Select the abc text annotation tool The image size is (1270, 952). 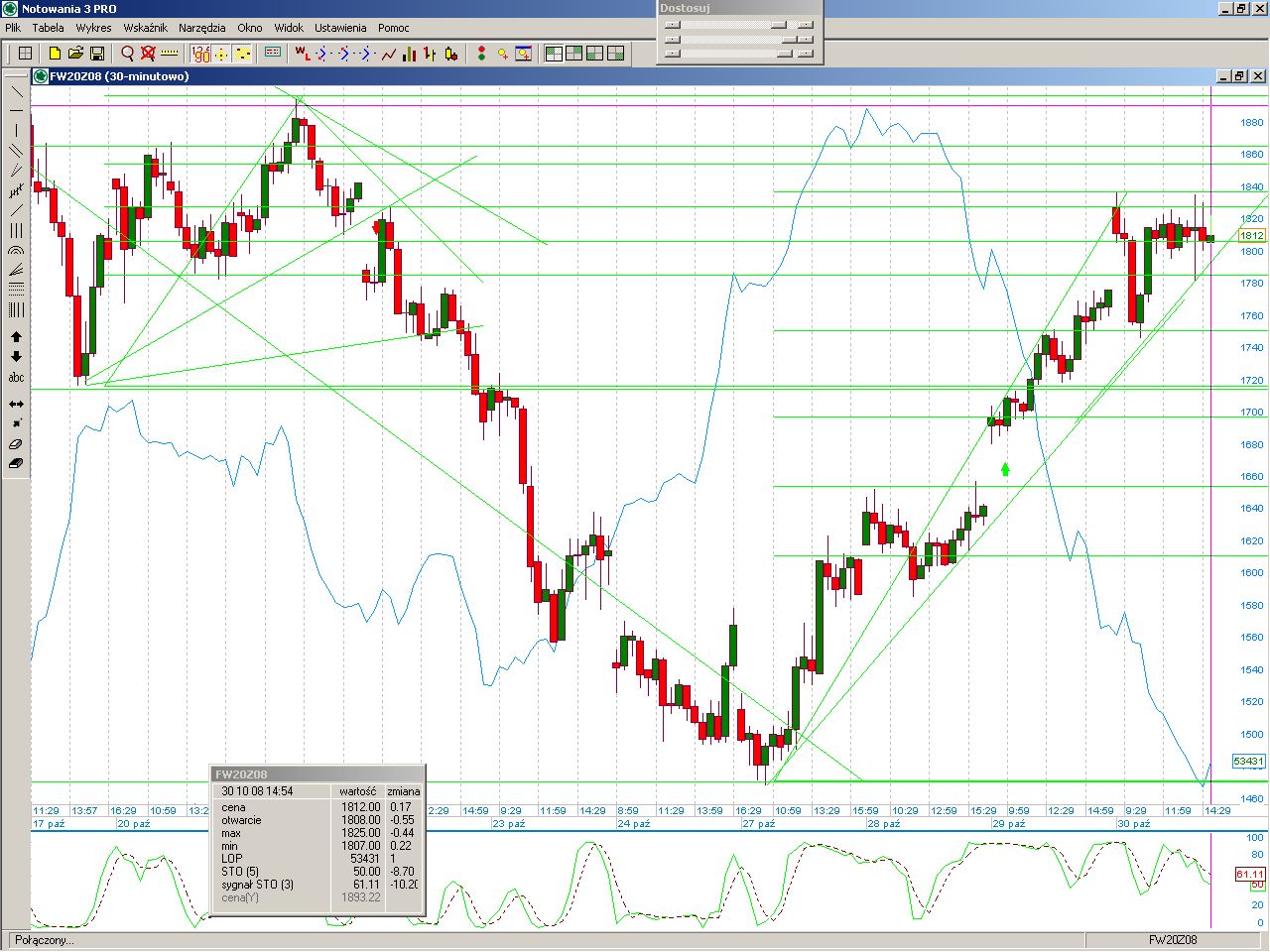pos(16,378)
